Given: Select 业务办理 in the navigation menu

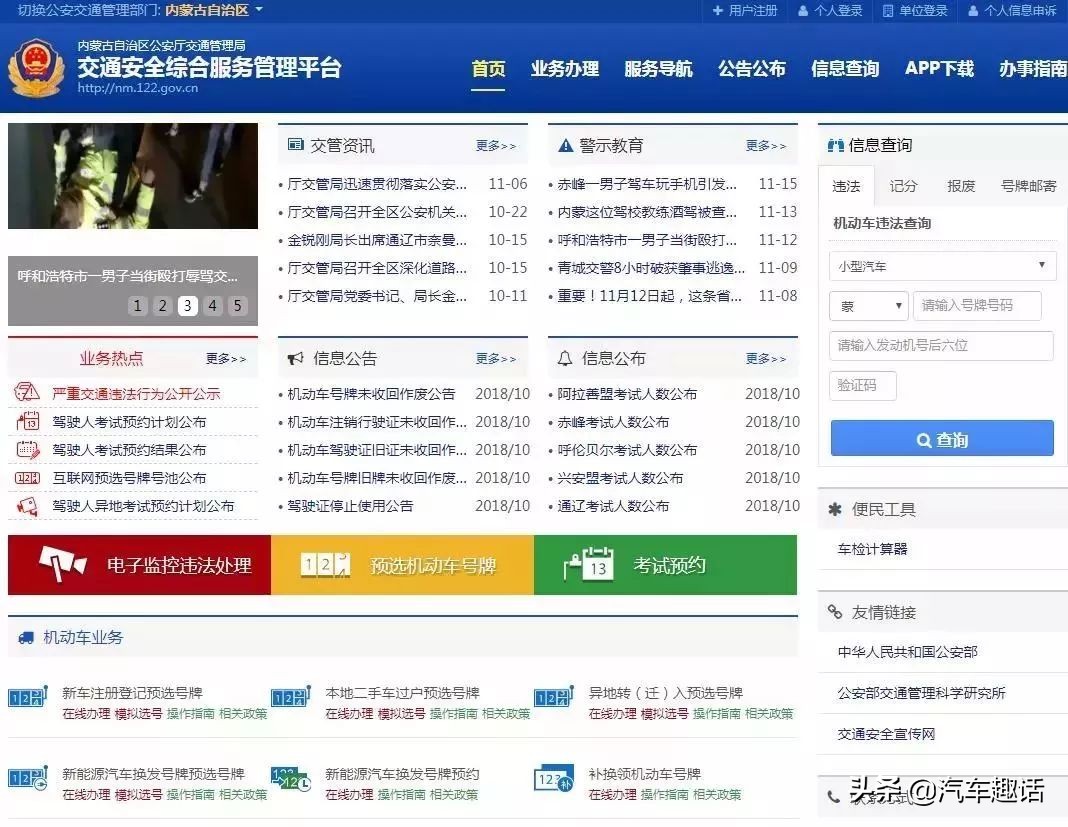Looking at the screenshot, I should point(565,70).
